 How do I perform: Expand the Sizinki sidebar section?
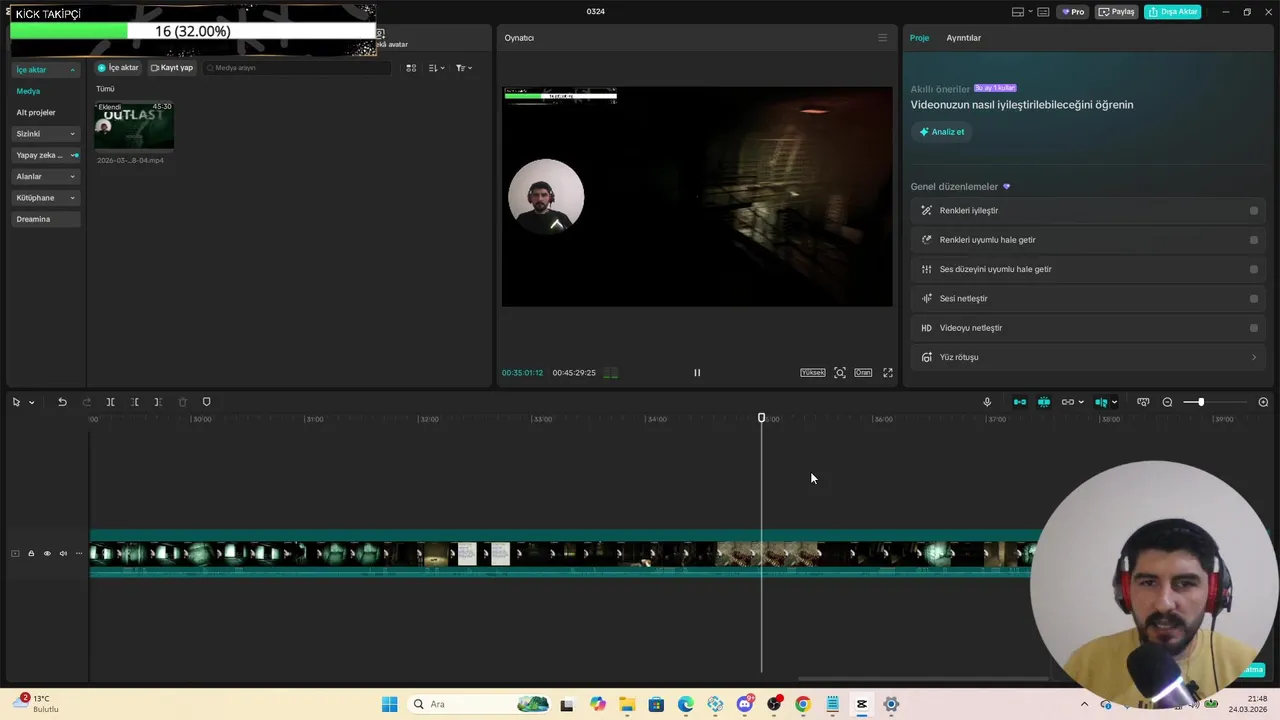point(45,134)
